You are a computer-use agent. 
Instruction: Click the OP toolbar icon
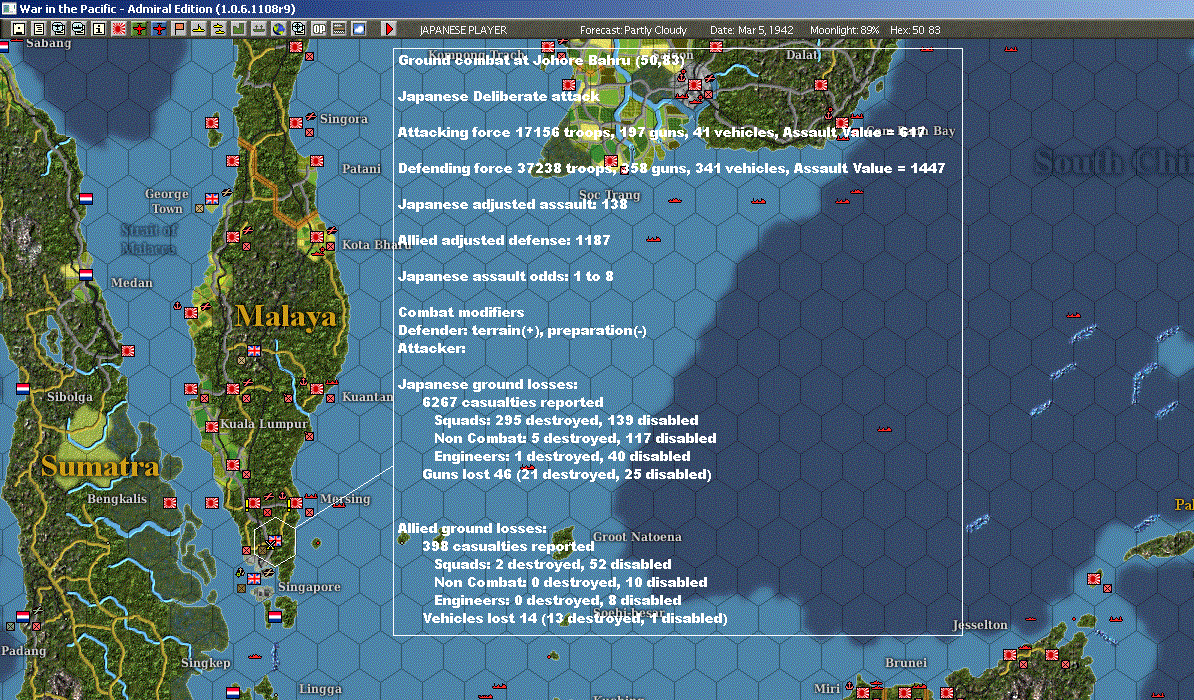[x=318, y=29]
